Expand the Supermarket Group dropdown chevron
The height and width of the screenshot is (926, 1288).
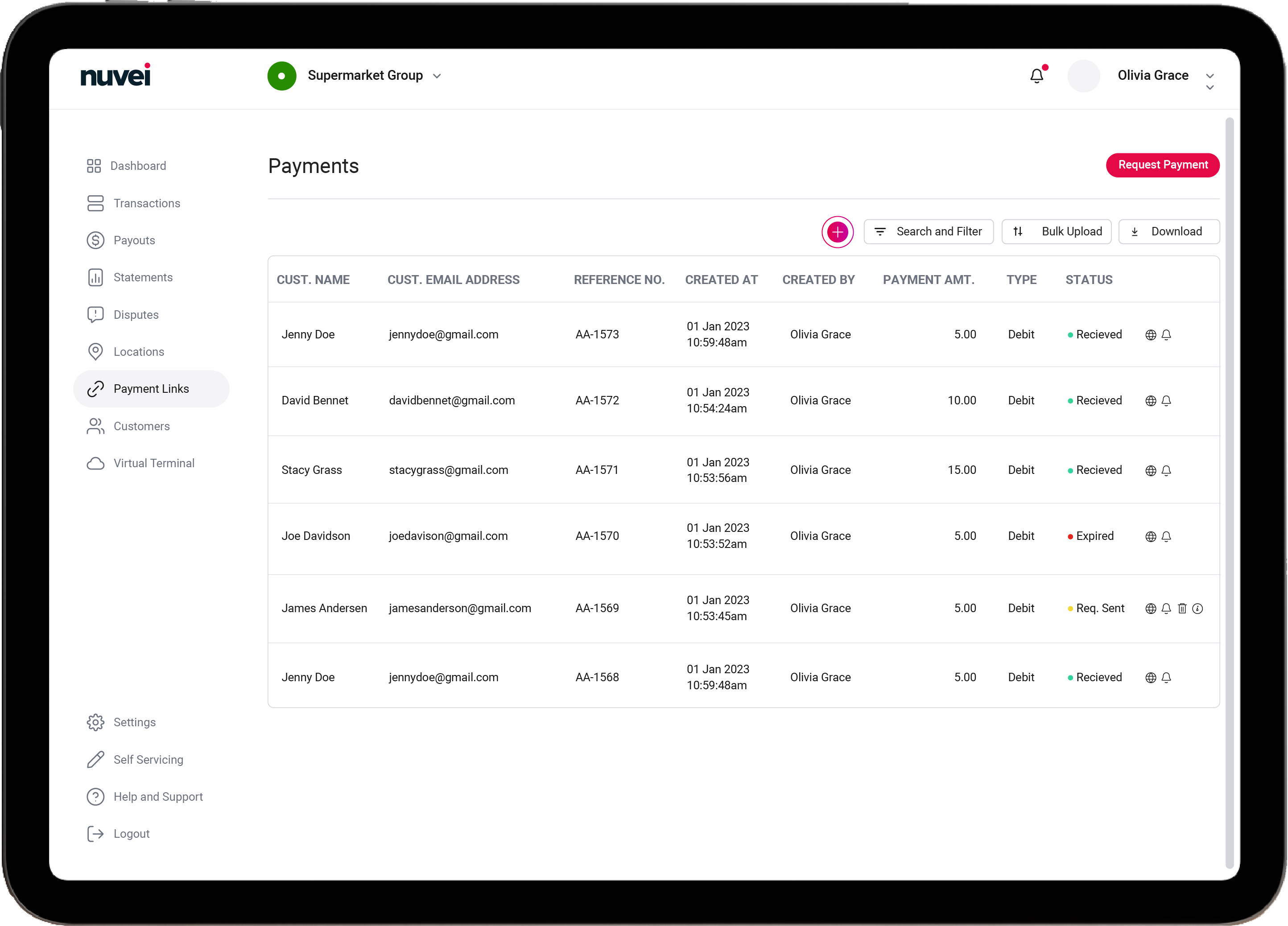point(437,76)
